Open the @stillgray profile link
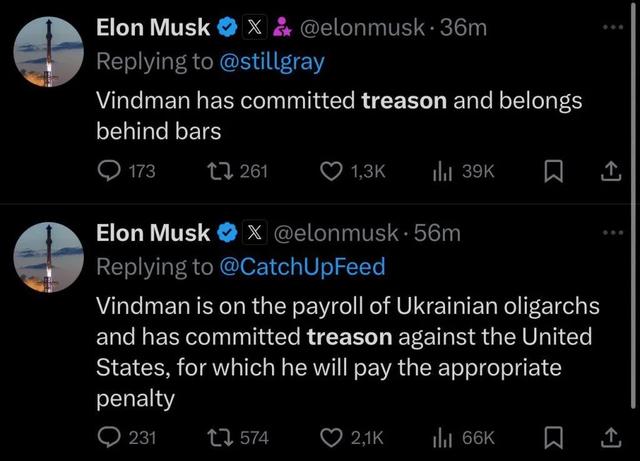This screenshot has height=461, width=640. click(x=272, y=62)
